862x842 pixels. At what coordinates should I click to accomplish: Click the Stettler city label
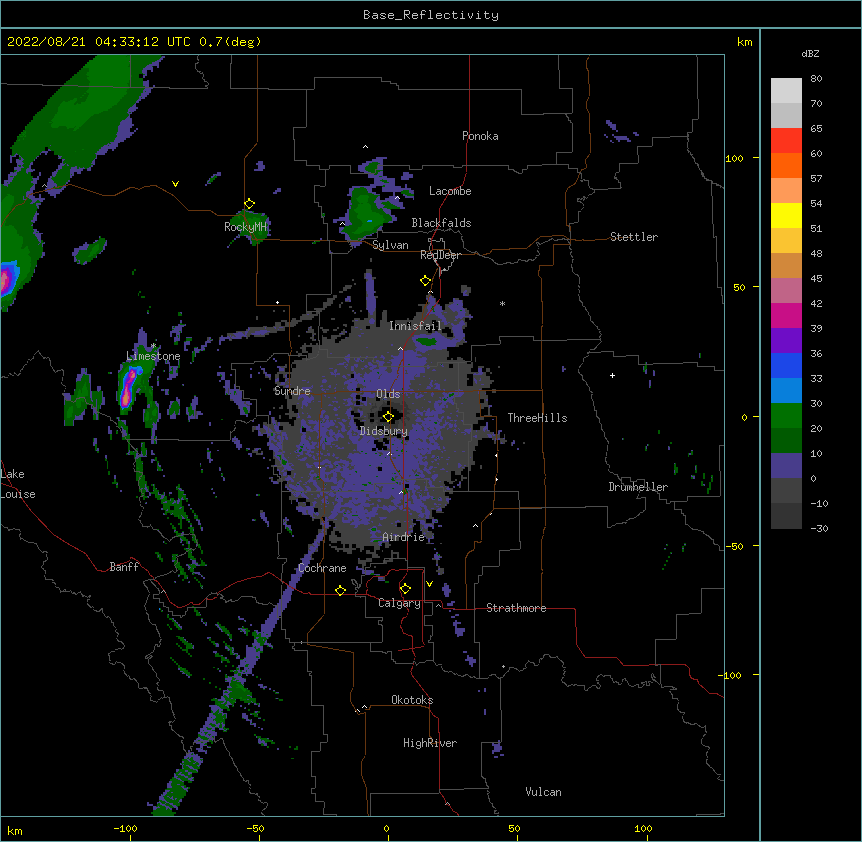tap(634, 237)
